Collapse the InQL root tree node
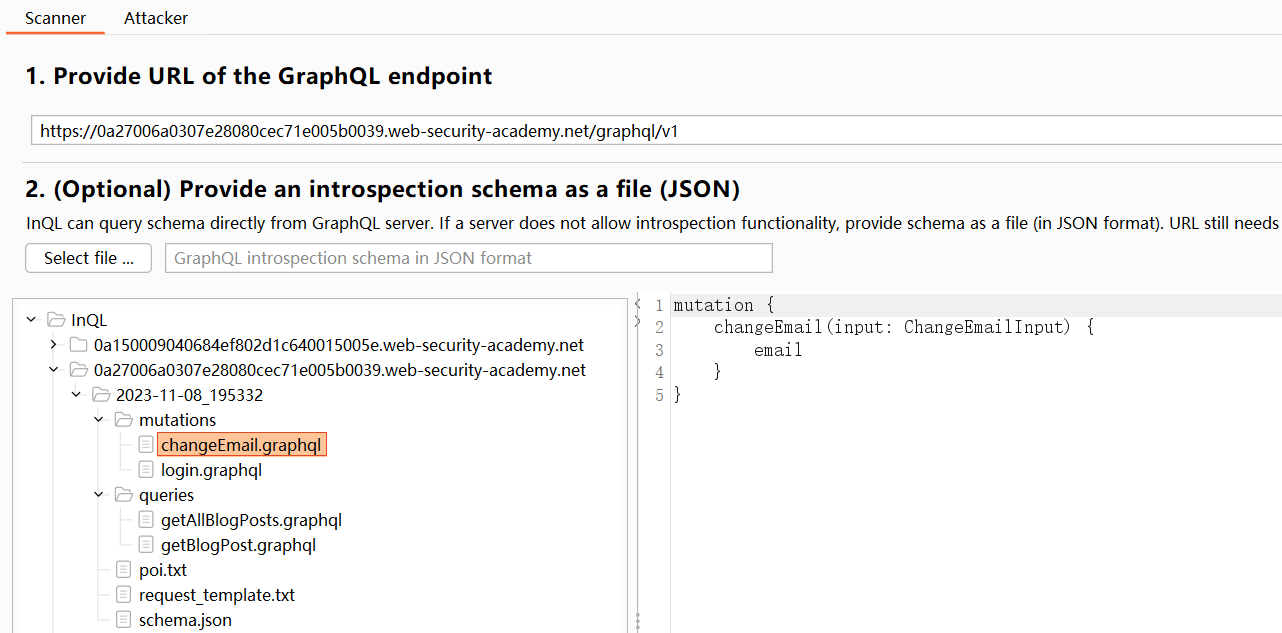The image size is (1282, 633). tap(31, 320)
